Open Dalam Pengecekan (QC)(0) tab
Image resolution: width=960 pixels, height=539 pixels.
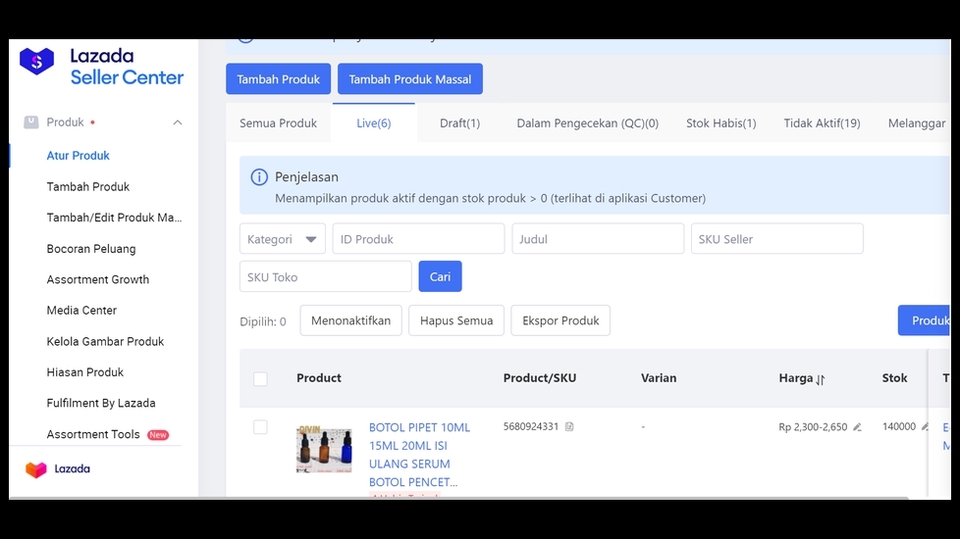pos(588,123)
